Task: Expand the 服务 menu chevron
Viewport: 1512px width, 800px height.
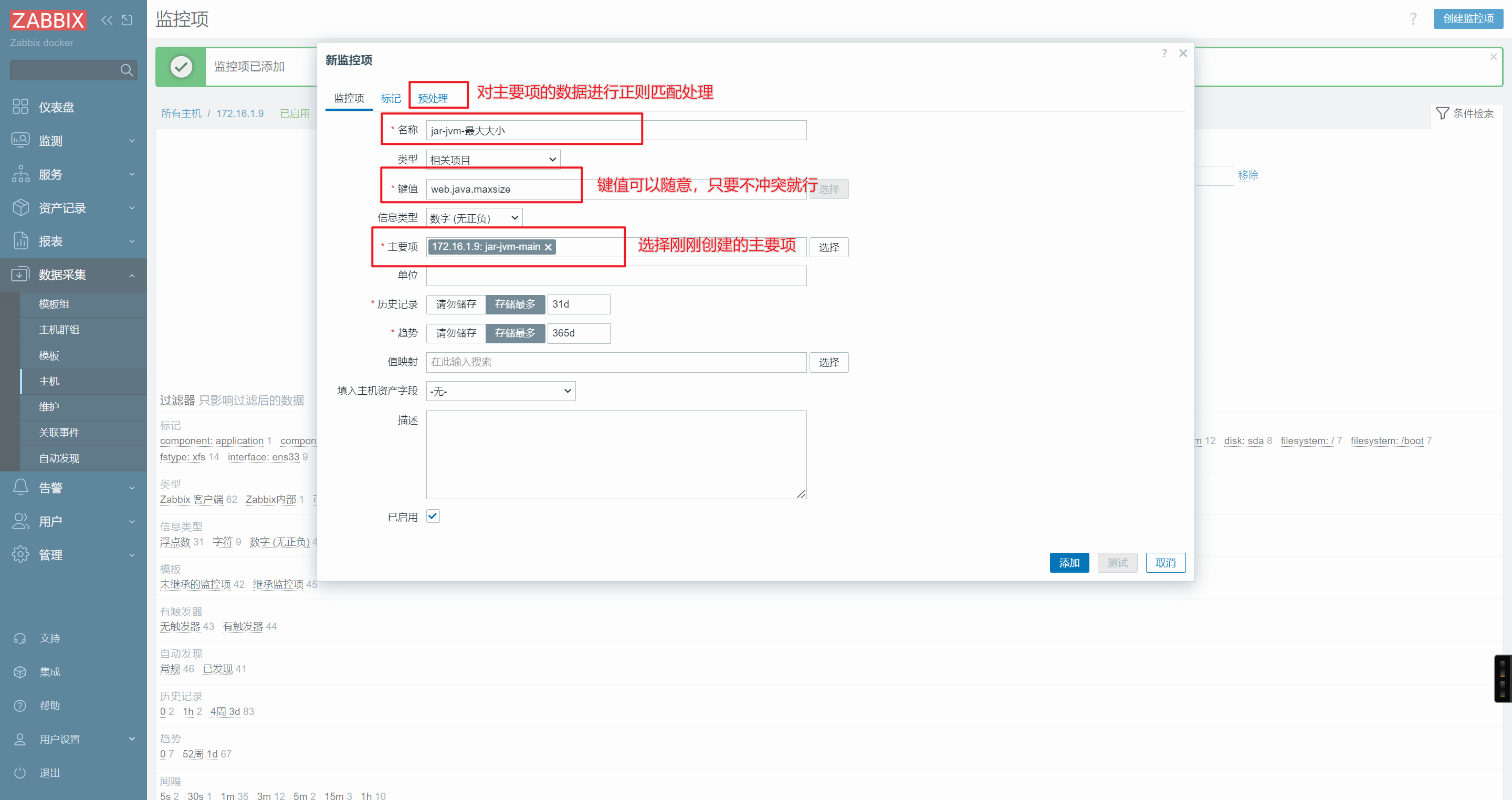Action: [132, 174]
